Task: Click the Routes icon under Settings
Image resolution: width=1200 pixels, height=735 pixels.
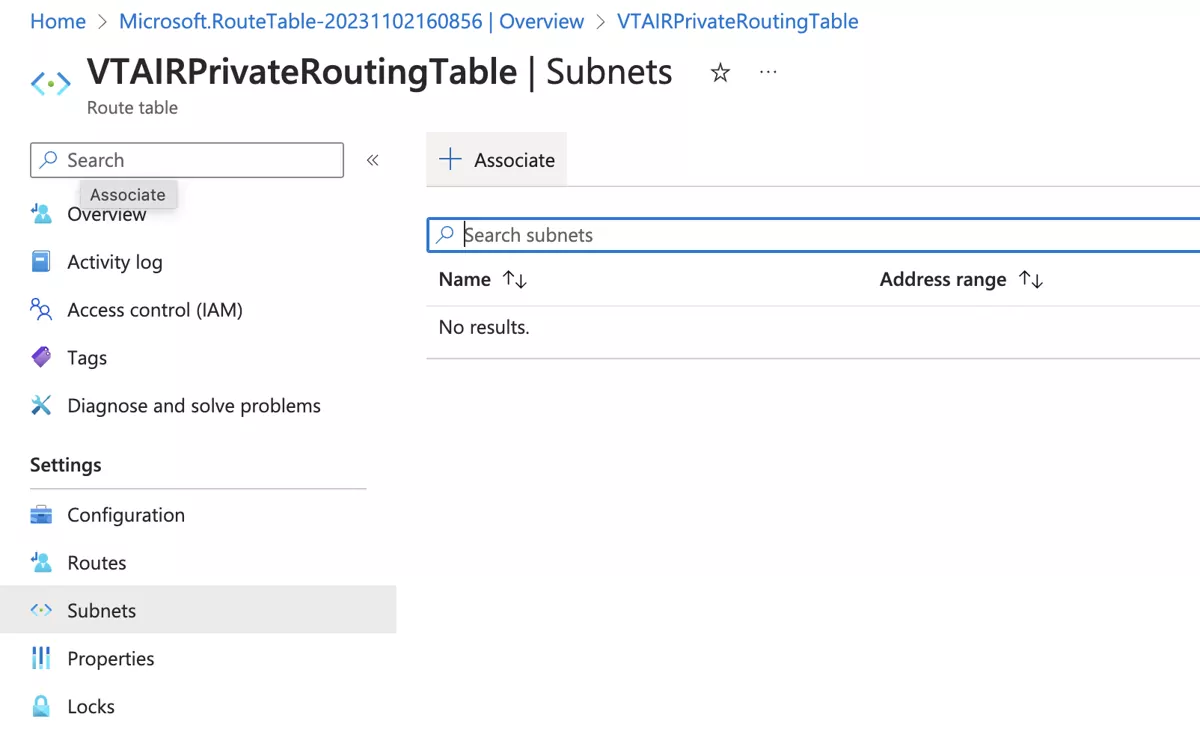Action: 41,562
